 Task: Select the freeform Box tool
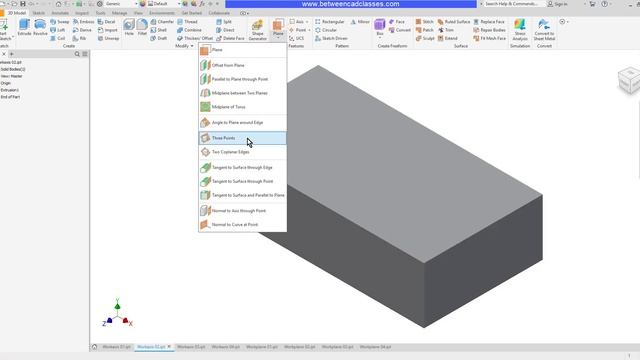(380, 26)
